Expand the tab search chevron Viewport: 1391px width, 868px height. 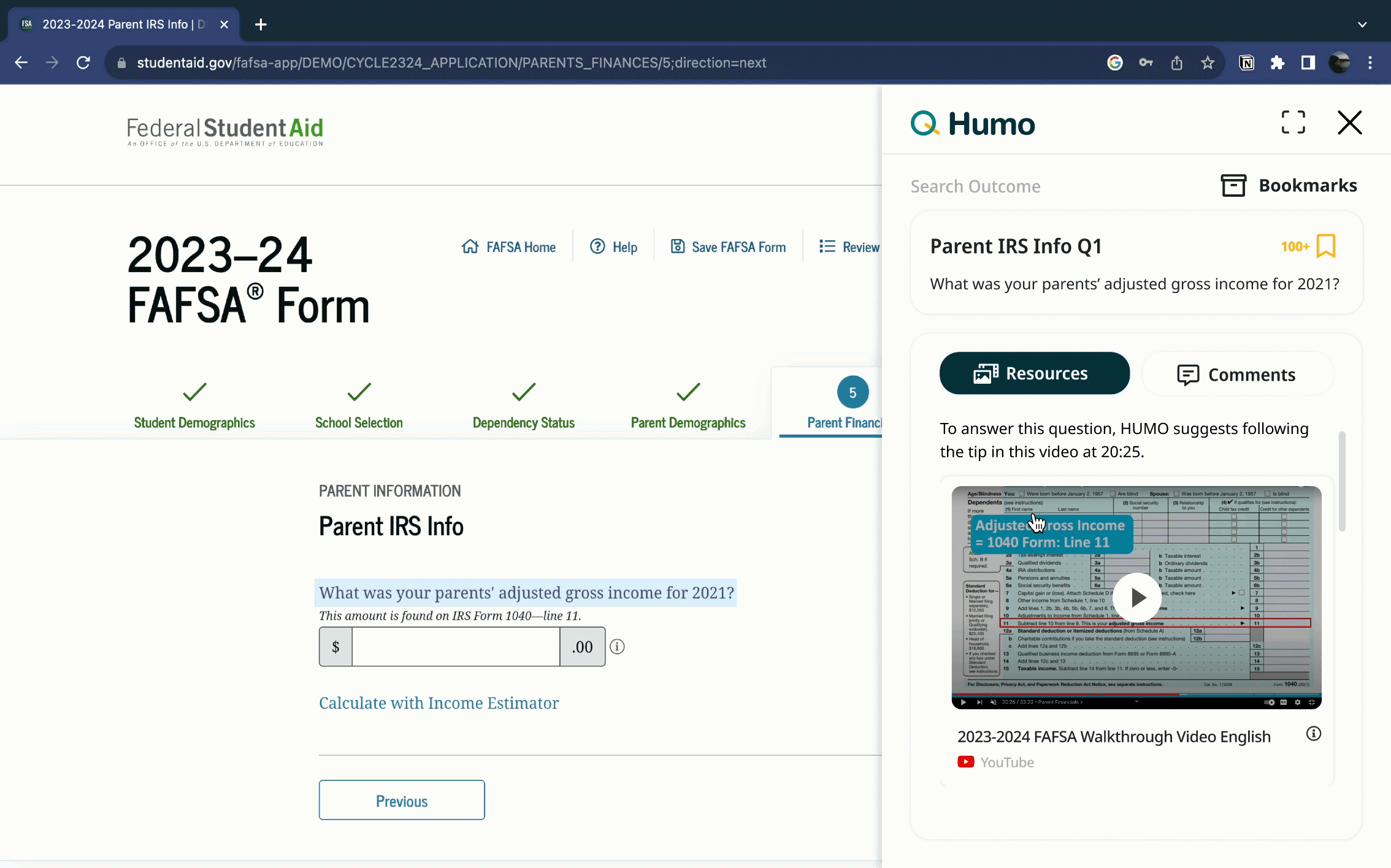tap(1362, 25)
